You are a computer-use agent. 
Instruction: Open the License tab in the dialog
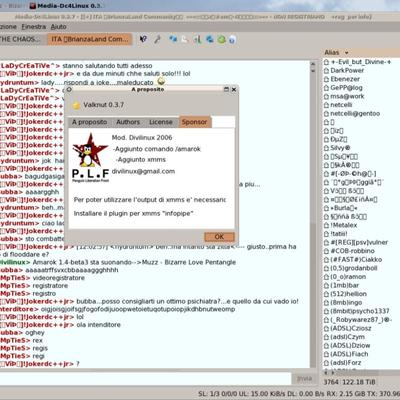tap(161, 122)
